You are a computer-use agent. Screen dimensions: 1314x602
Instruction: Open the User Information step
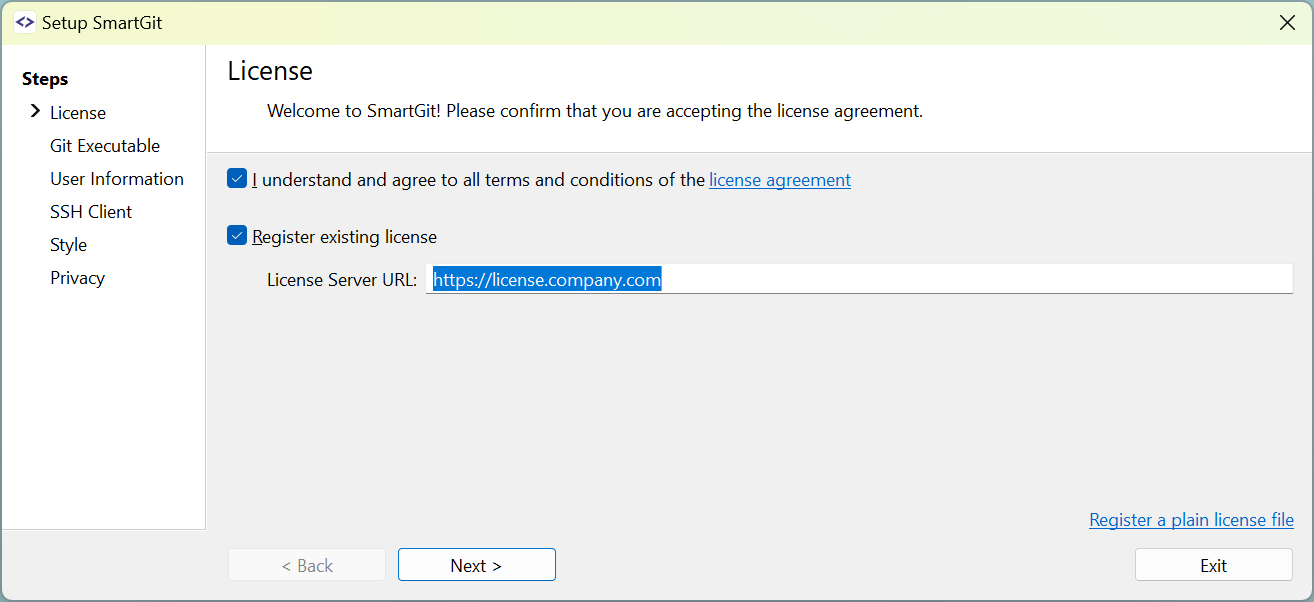point(117,178)
